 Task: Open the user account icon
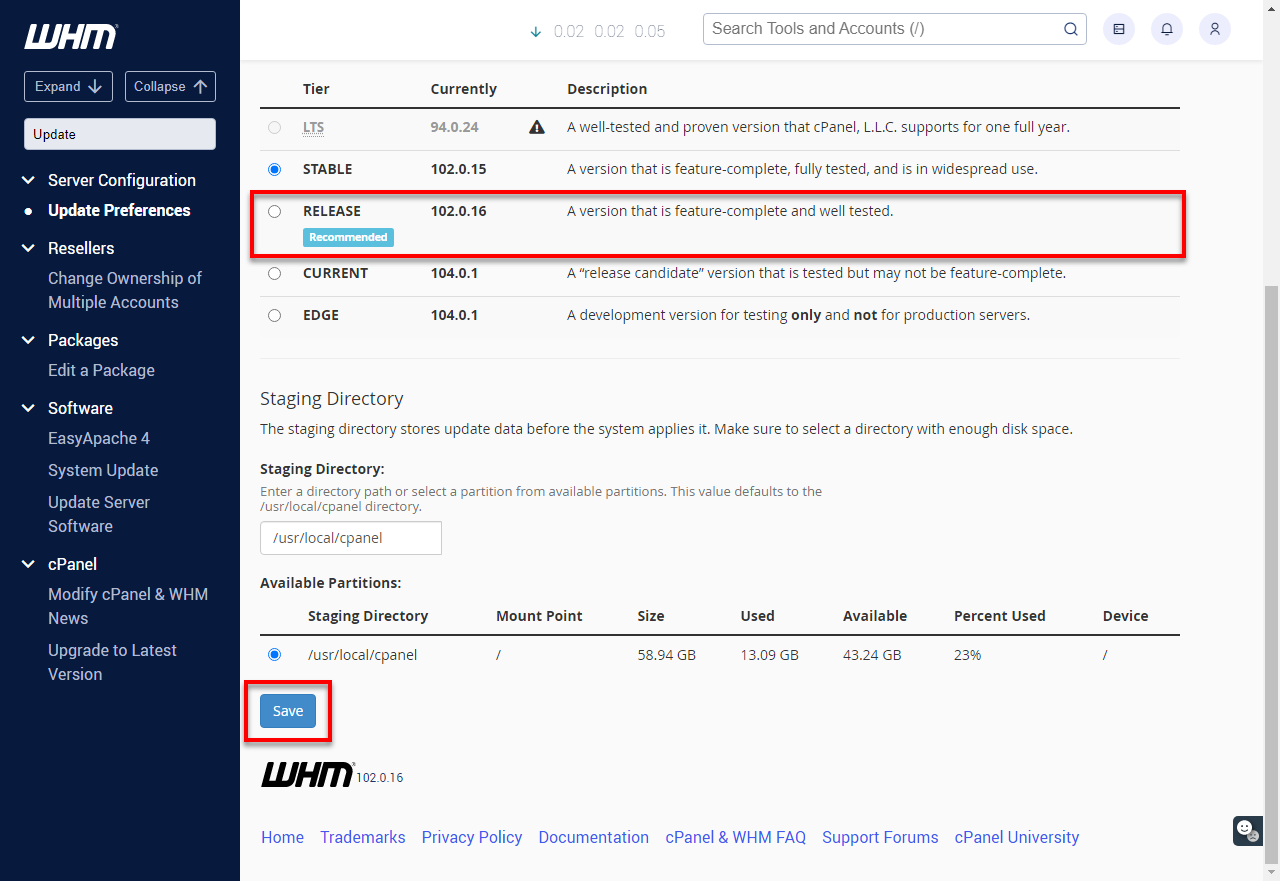[1214, 29]
